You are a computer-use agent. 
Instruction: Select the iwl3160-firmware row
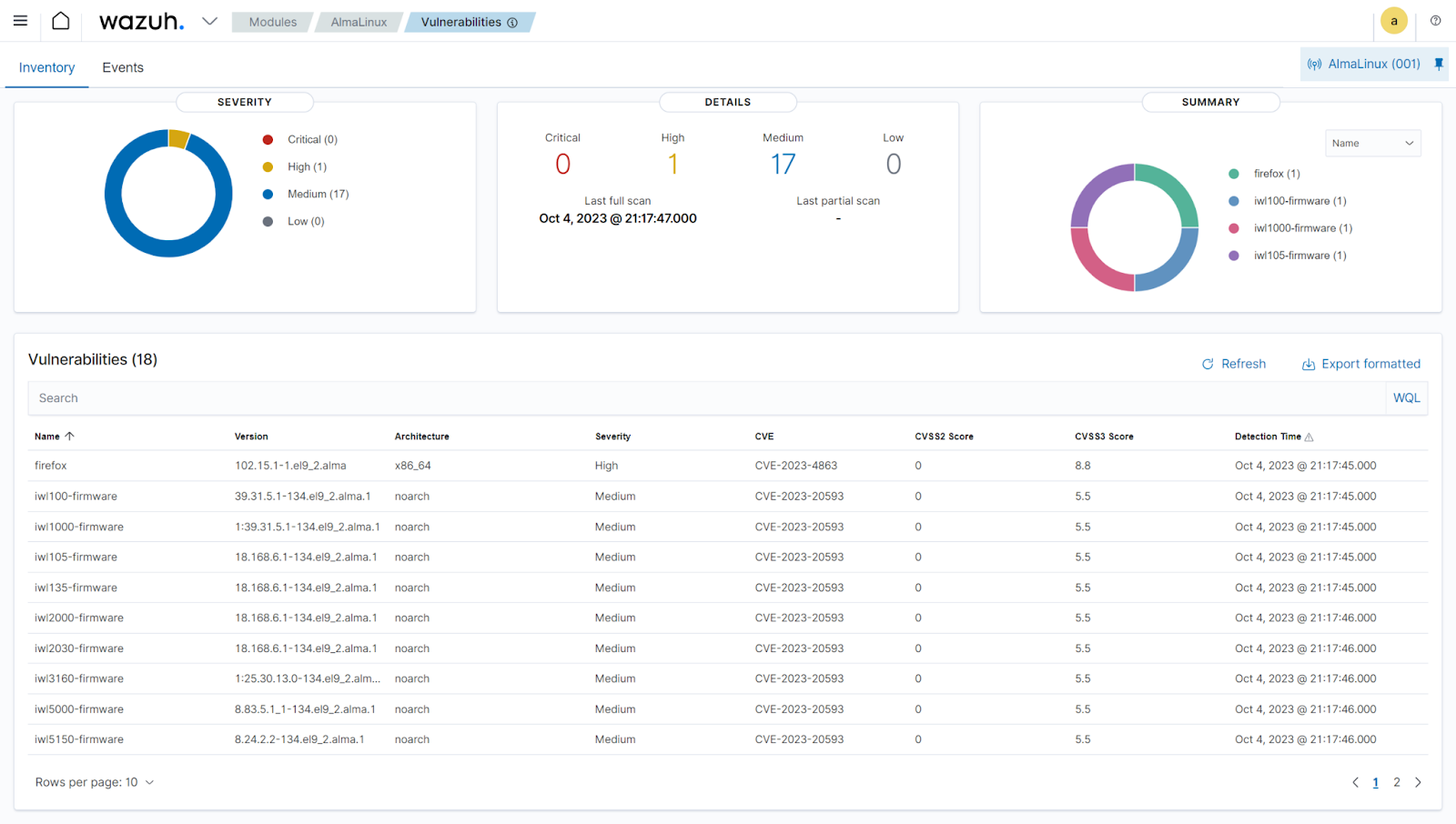coord(728,678)
